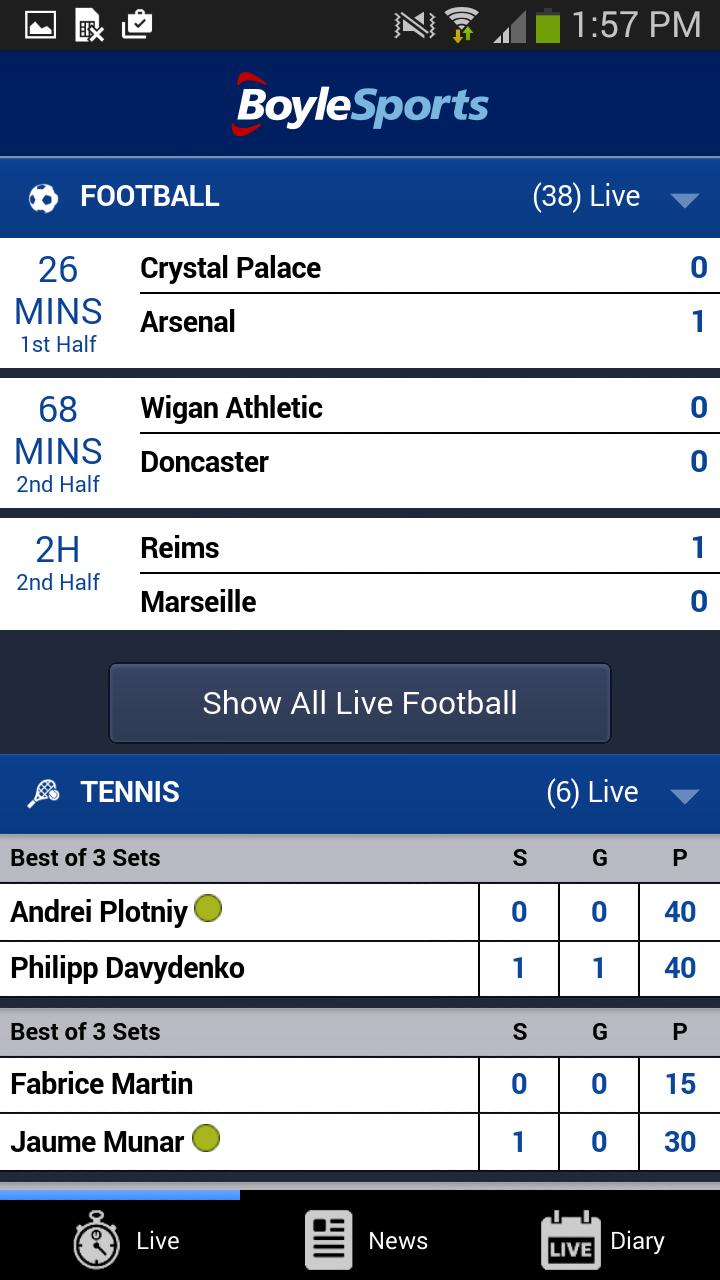Tap the News article icon
Viewport: 720px width, 1280px height.
coord(329,1241)
